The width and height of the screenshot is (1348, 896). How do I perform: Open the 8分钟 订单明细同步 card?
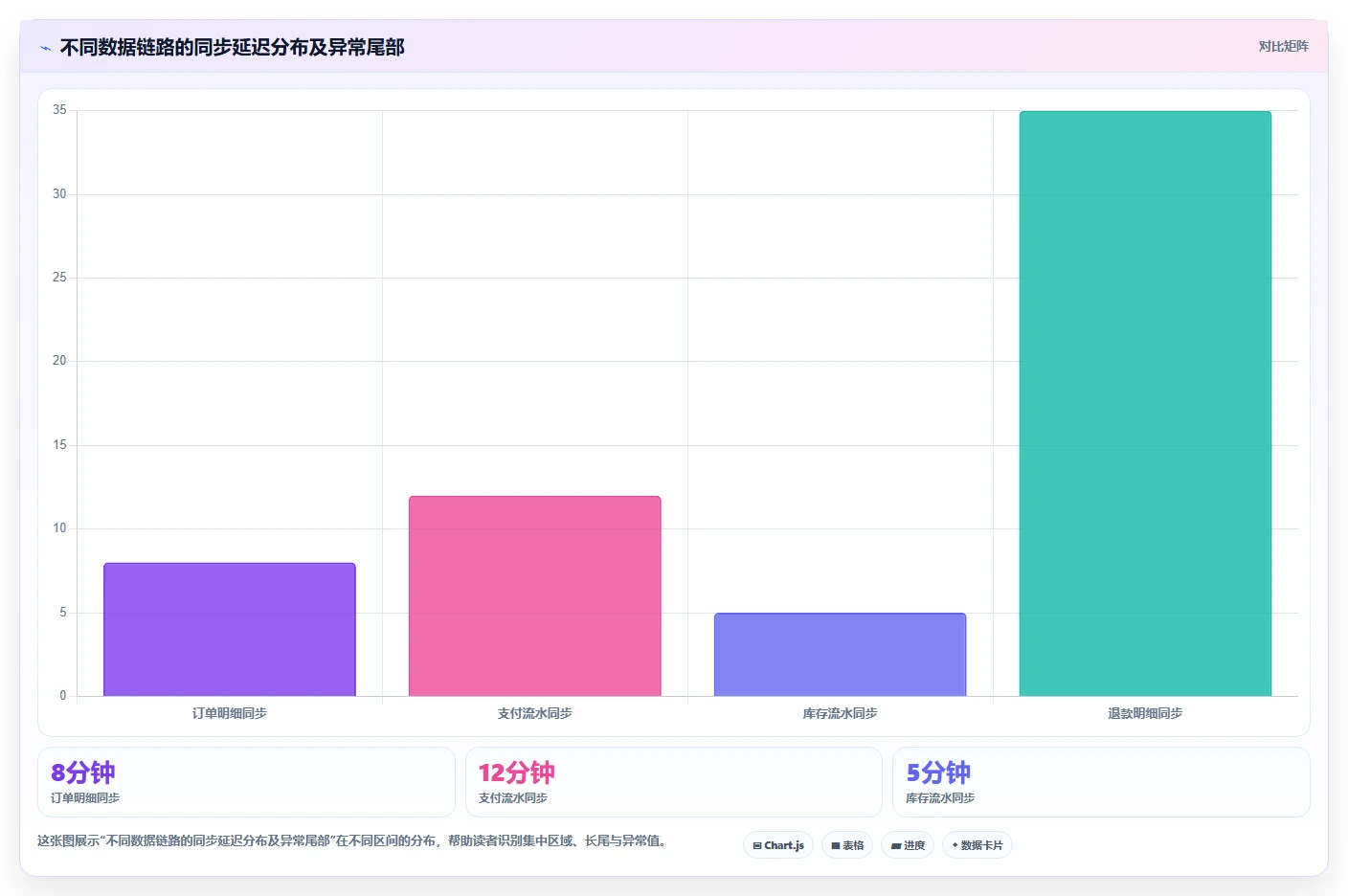[246, 782]
